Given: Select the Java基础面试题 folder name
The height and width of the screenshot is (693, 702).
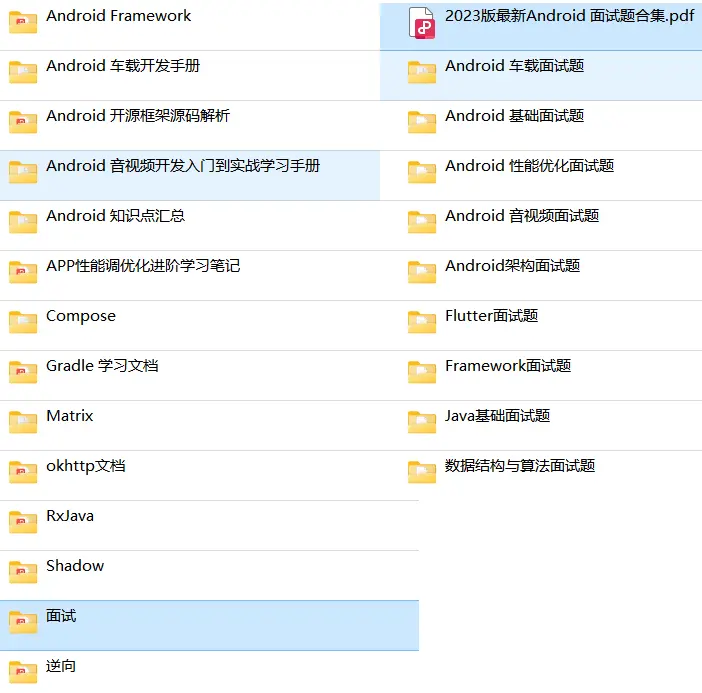Looking at the screenshot, I should point(497,416).
